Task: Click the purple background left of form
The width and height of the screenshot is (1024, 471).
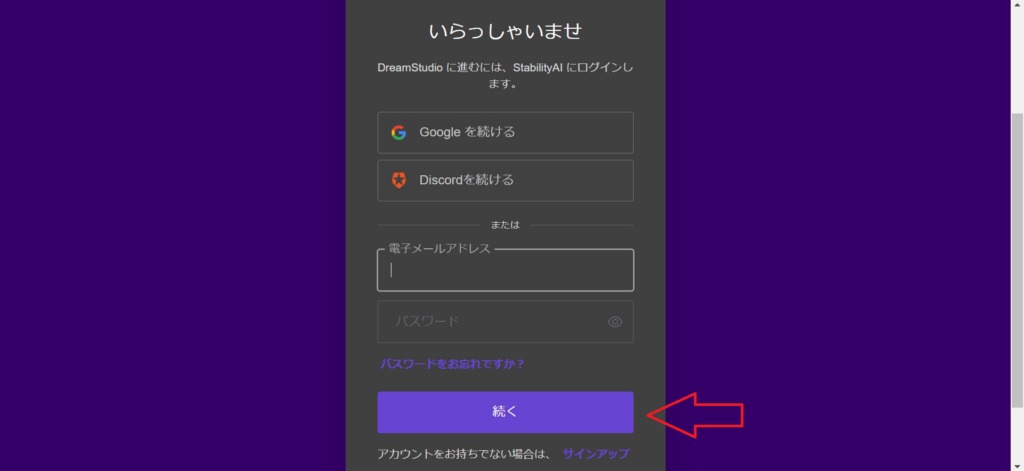Action: pos(170,235)
